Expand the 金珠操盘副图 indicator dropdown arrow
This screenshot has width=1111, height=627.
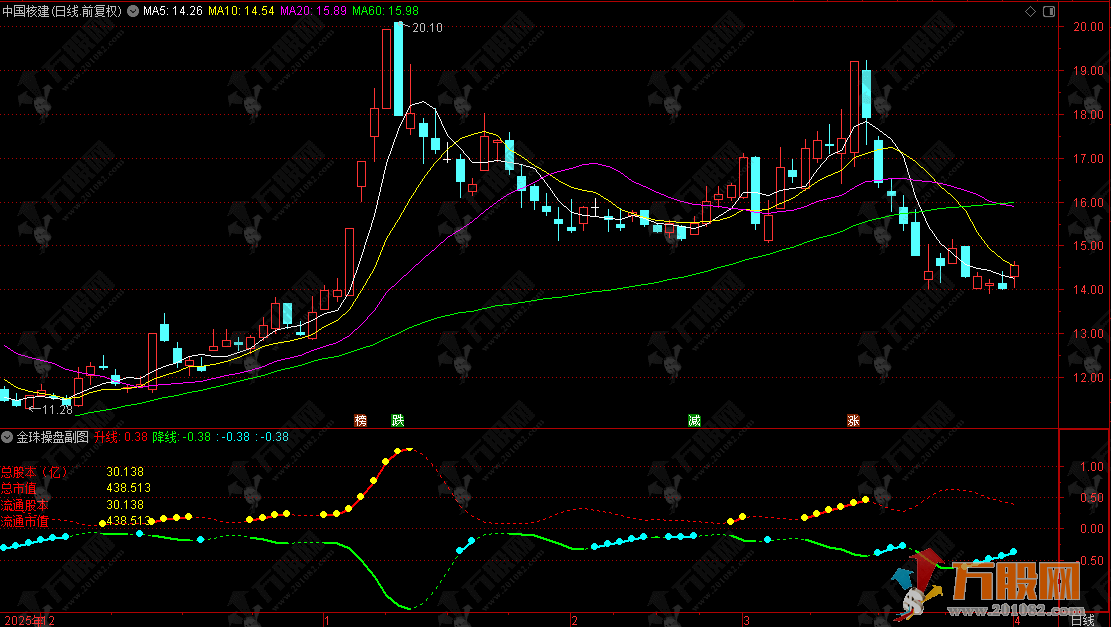coord(8,437)
